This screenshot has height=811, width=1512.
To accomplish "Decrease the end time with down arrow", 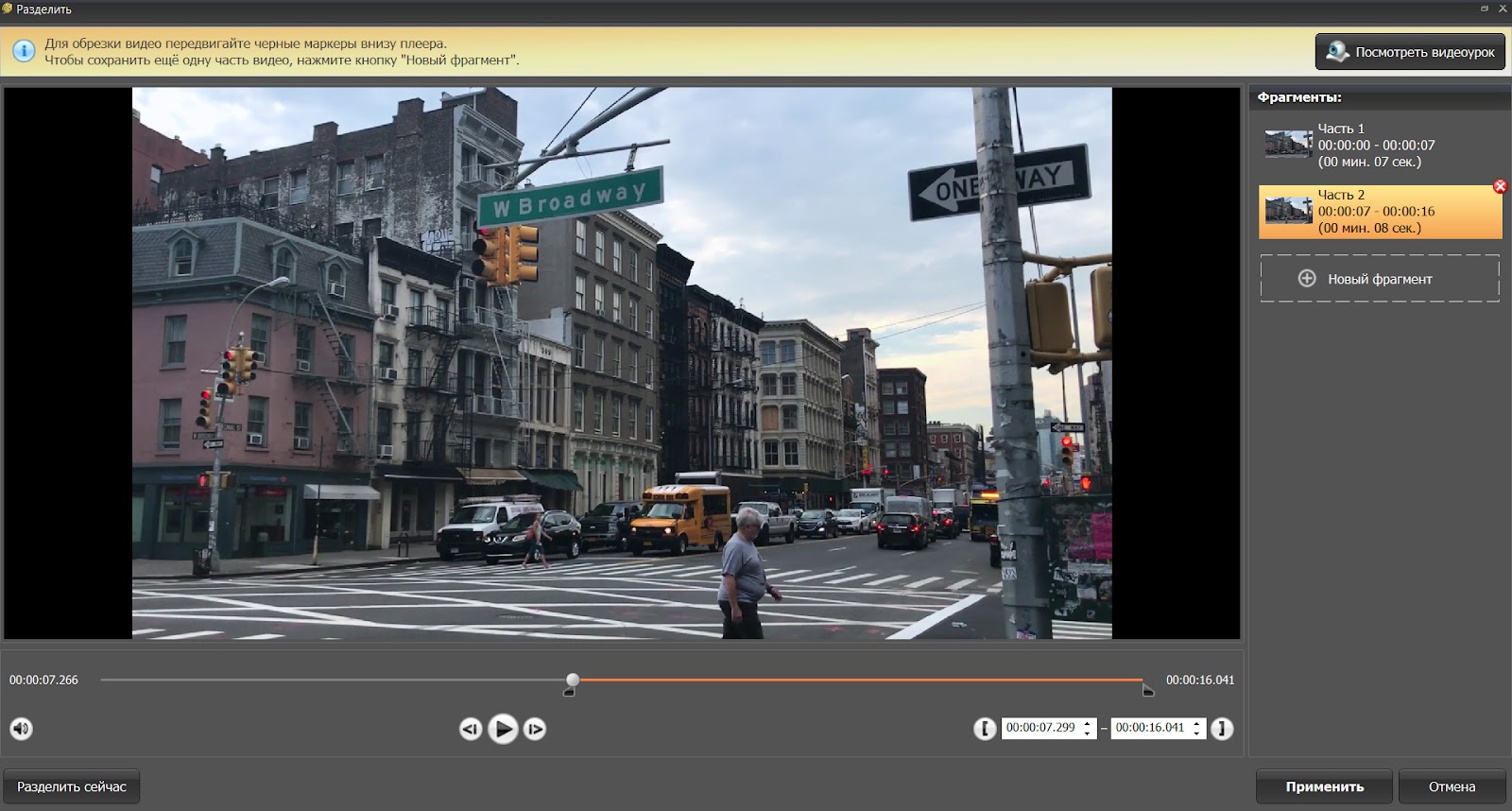I will pyautogui.click(x=1197, y=733).
